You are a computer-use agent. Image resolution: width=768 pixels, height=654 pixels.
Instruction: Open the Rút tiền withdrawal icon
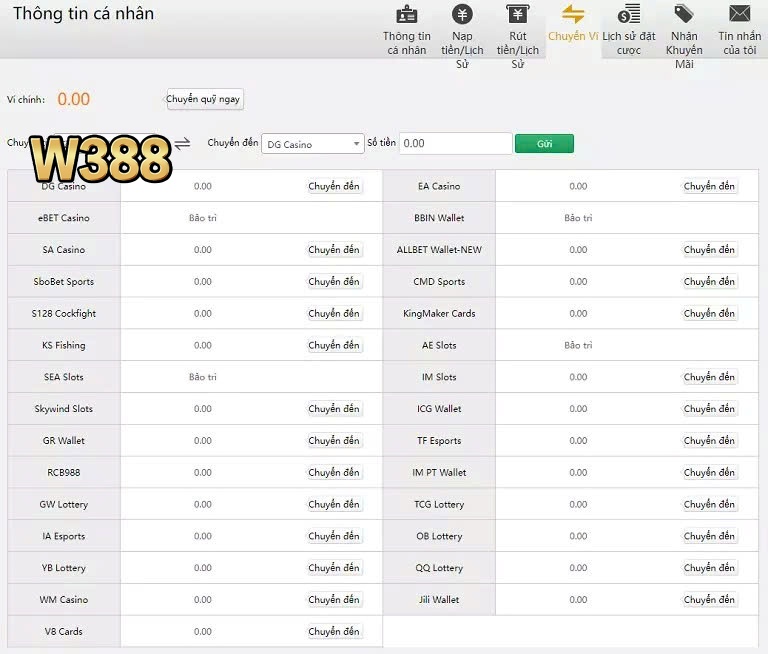tap(518, 14)
